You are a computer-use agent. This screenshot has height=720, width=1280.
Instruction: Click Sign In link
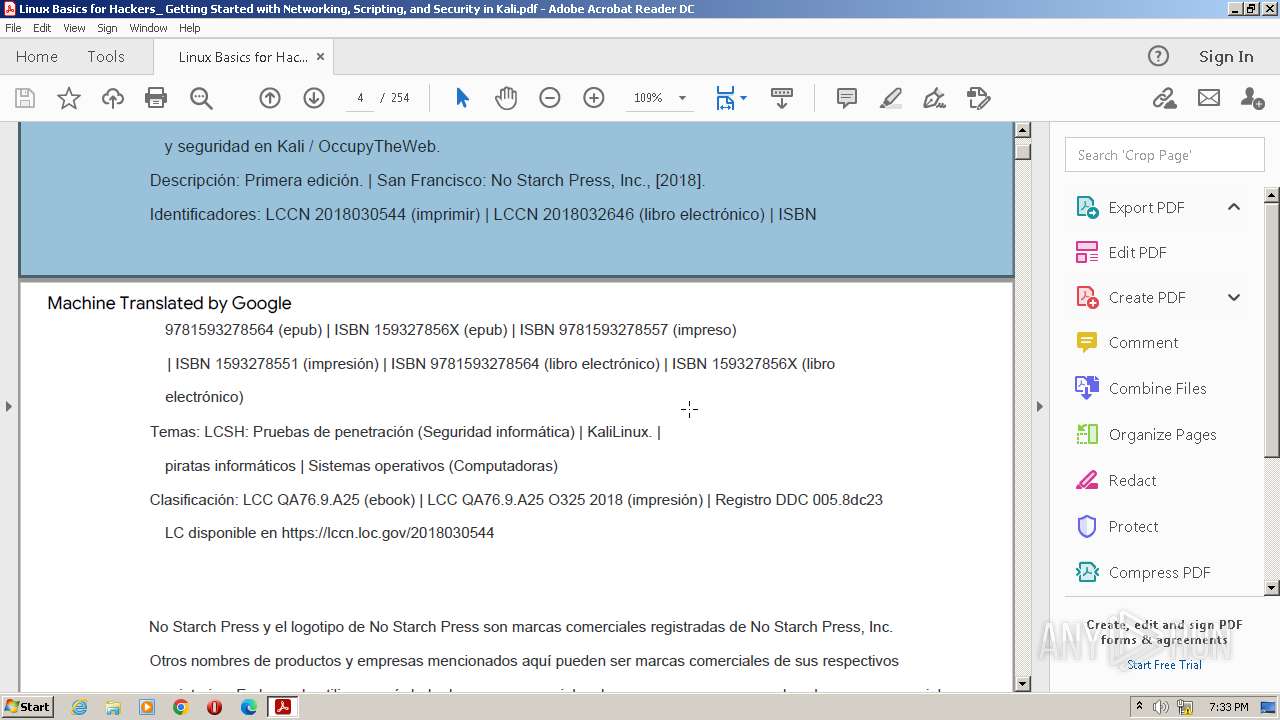coord(1226,56)
